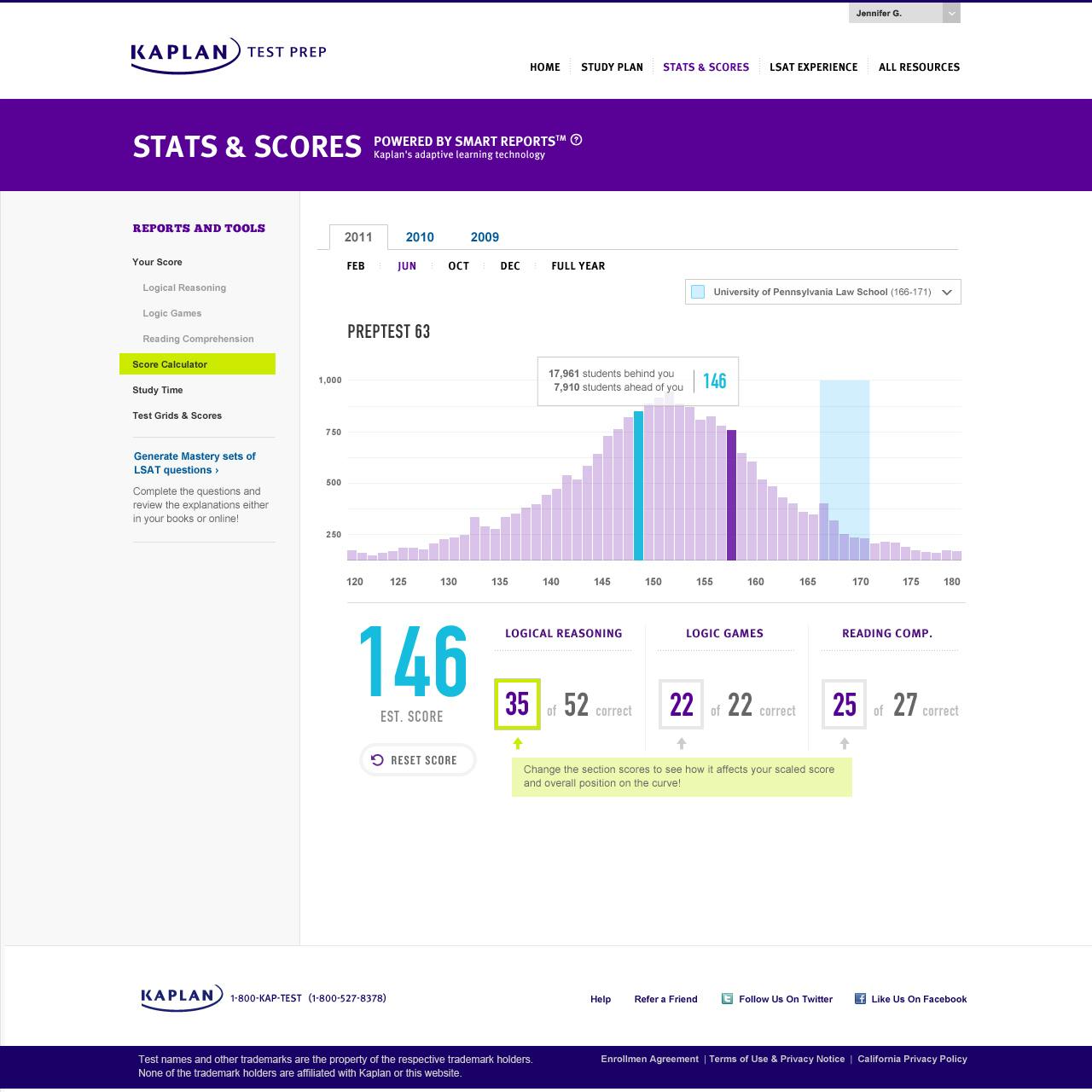Click the READING COMP. section heading

[887, 633]
